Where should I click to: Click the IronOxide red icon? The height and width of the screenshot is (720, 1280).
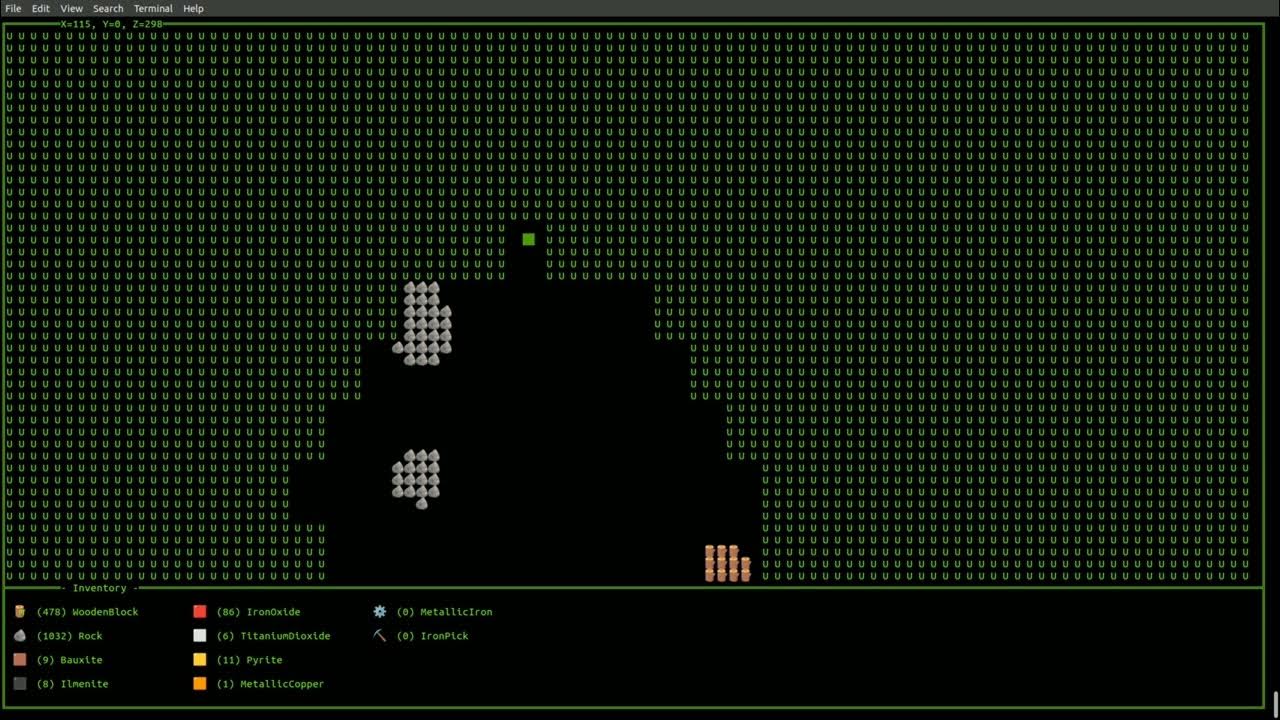click(x=200, y=611)
